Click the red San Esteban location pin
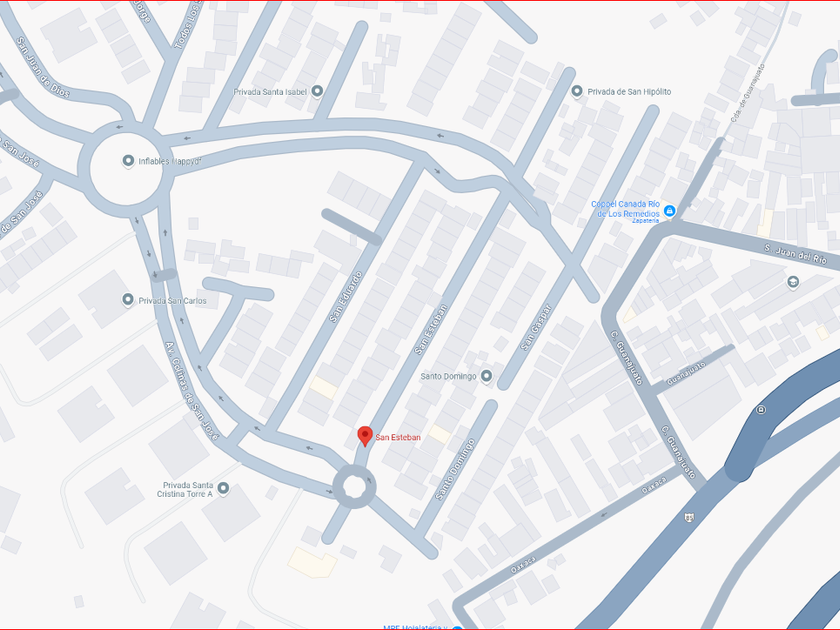Image resolution: width=840 pixels, height=630 pixels. tap(365, 436)
